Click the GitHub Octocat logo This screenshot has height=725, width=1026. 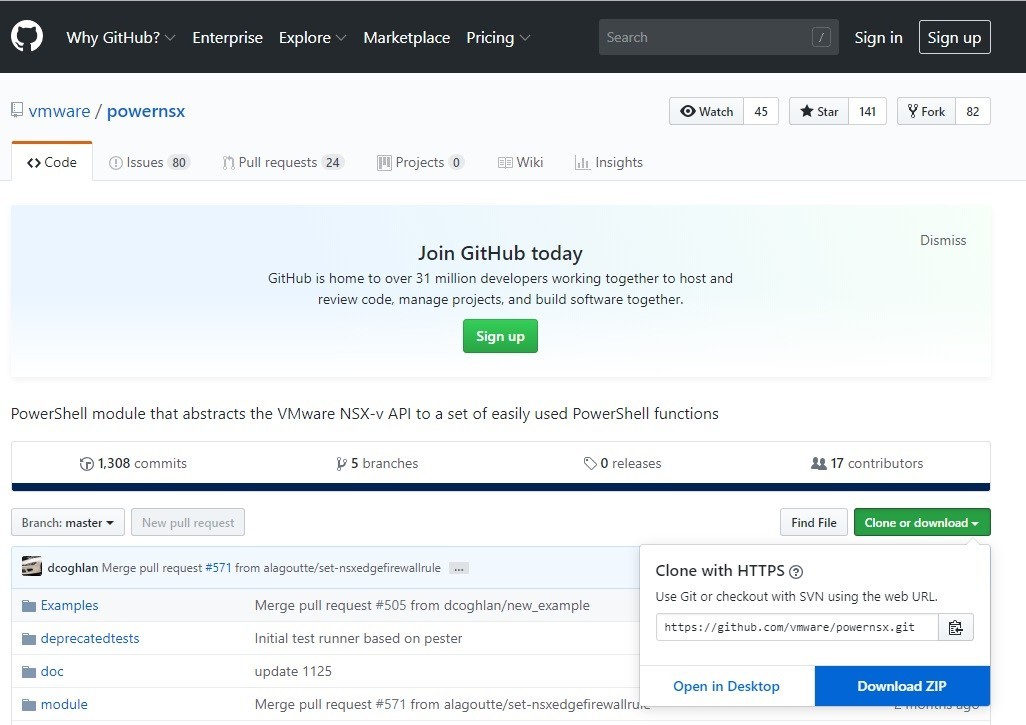27,37
